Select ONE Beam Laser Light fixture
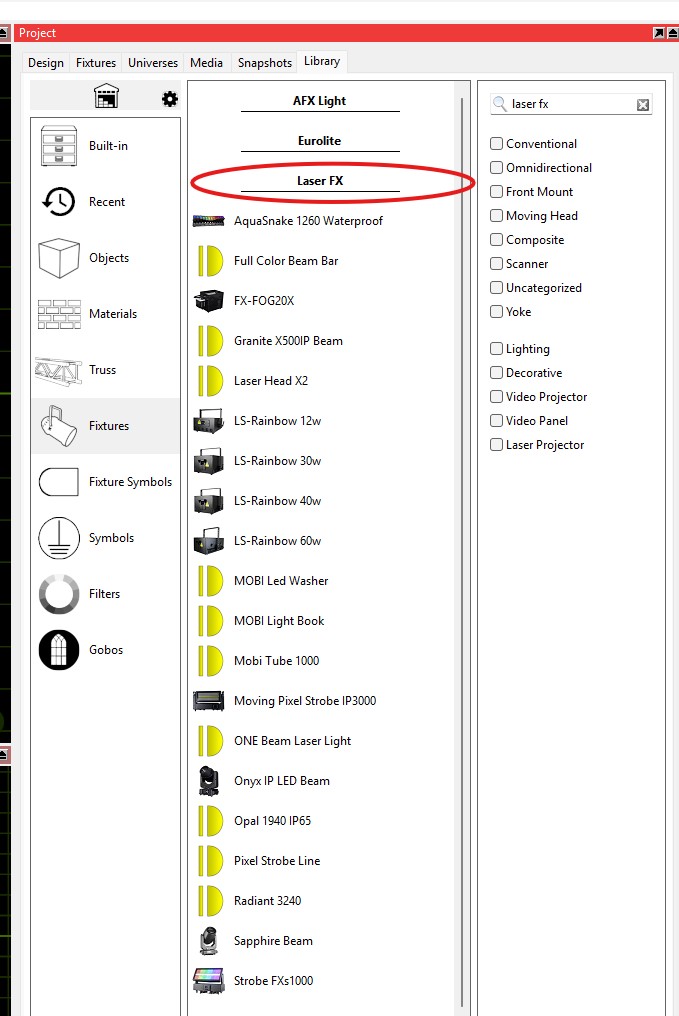Viewport: 679px width, 1016px height. click(292, 741)
